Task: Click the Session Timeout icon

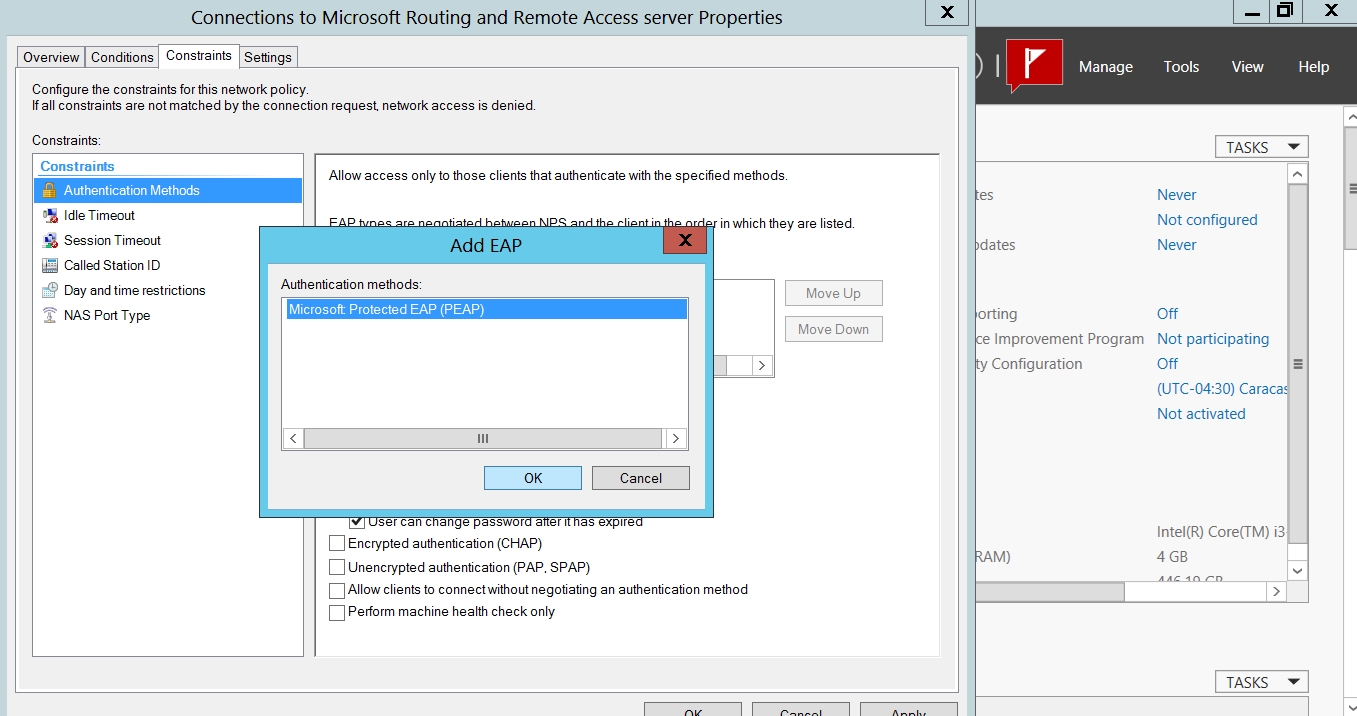Action: pos(49,240)
